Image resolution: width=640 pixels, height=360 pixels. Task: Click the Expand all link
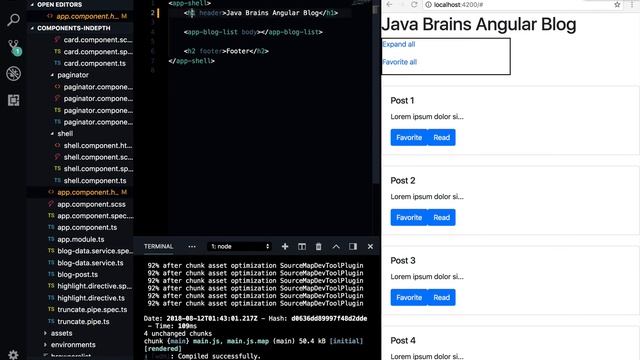pos(399,44)
